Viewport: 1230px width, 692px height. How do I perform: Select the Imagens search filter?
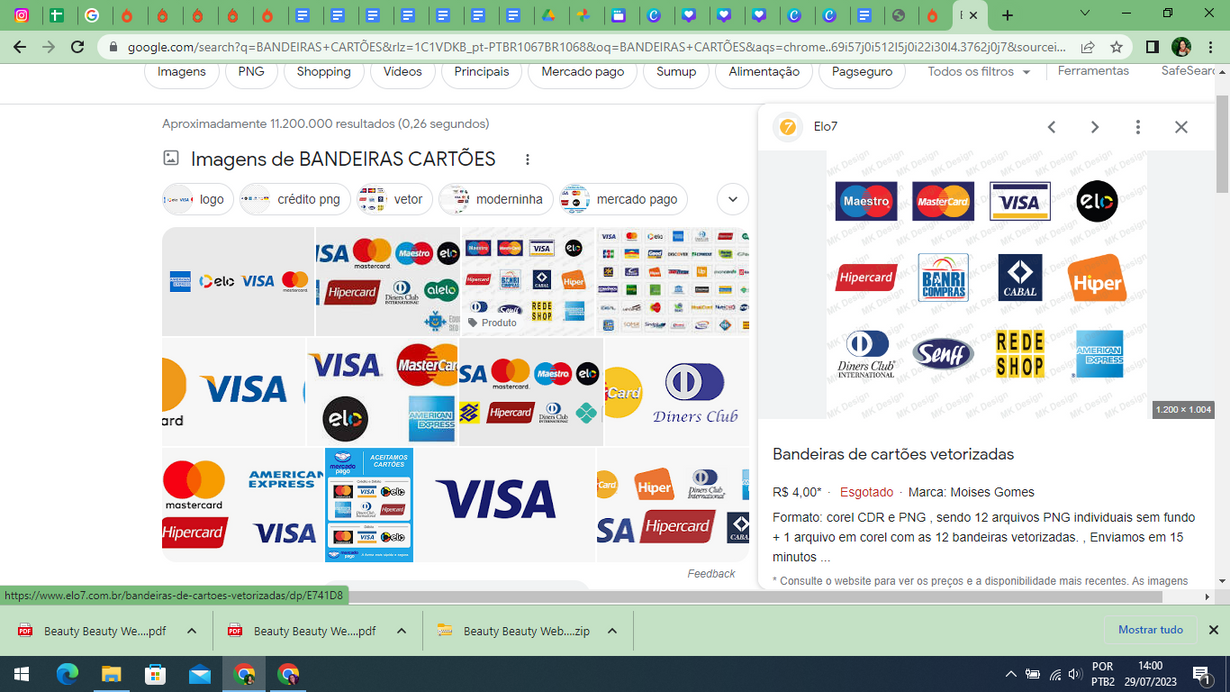181,72
